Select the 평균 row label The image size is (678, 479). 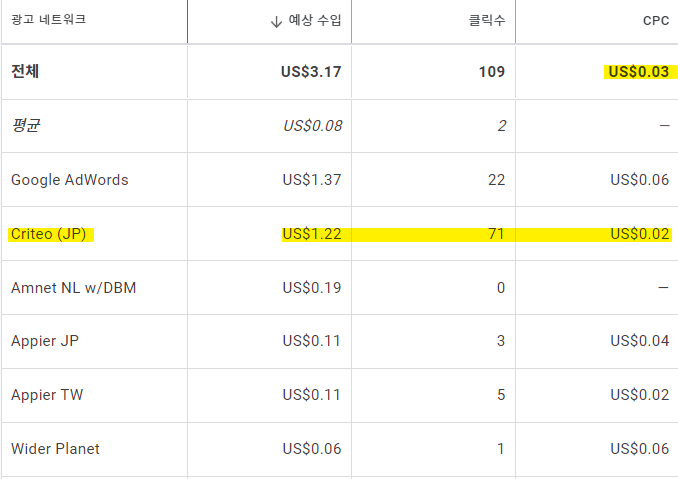coord(26,125)
